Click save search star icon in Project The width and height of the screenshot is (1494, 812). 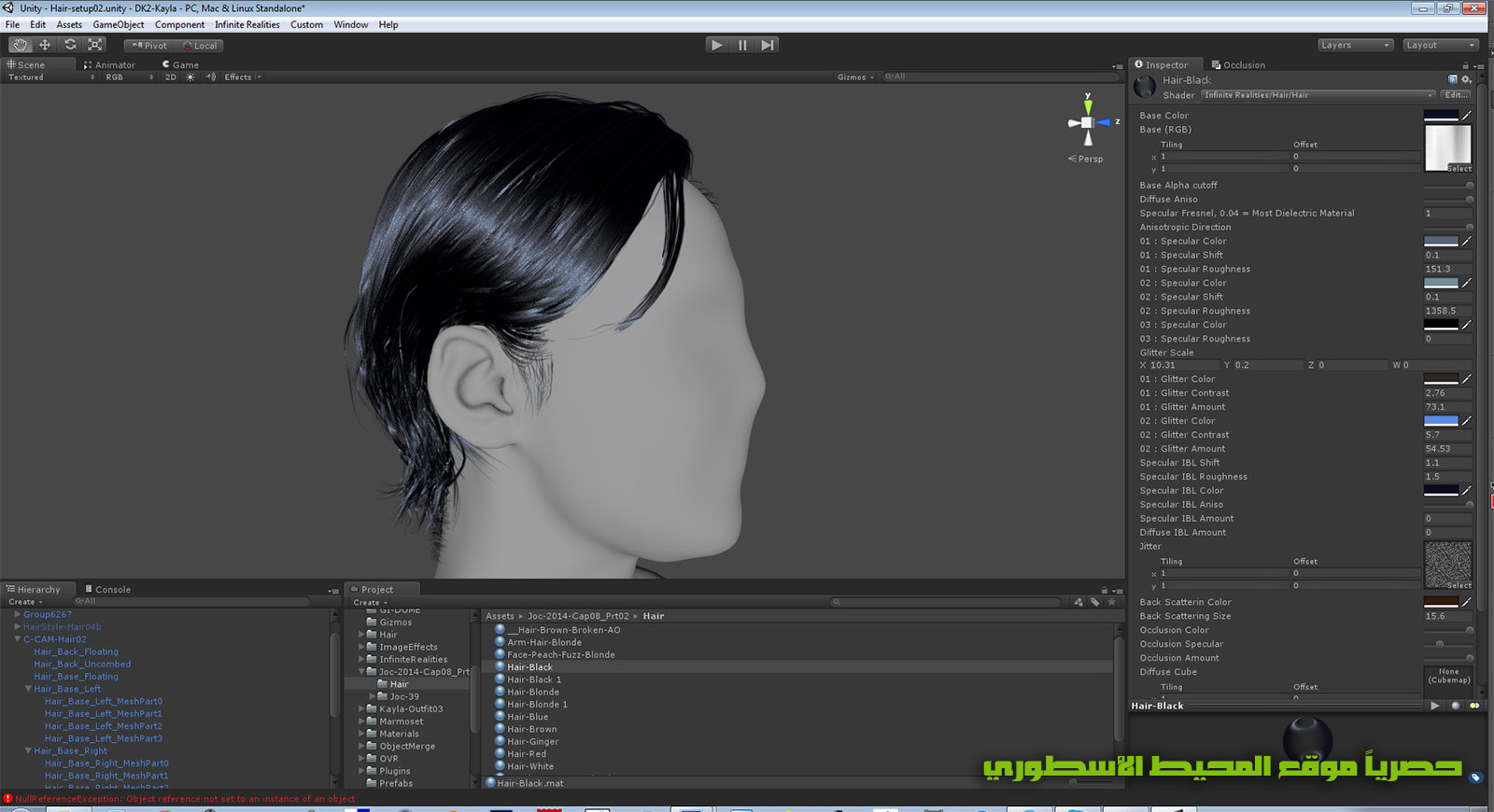[1111, 602]
